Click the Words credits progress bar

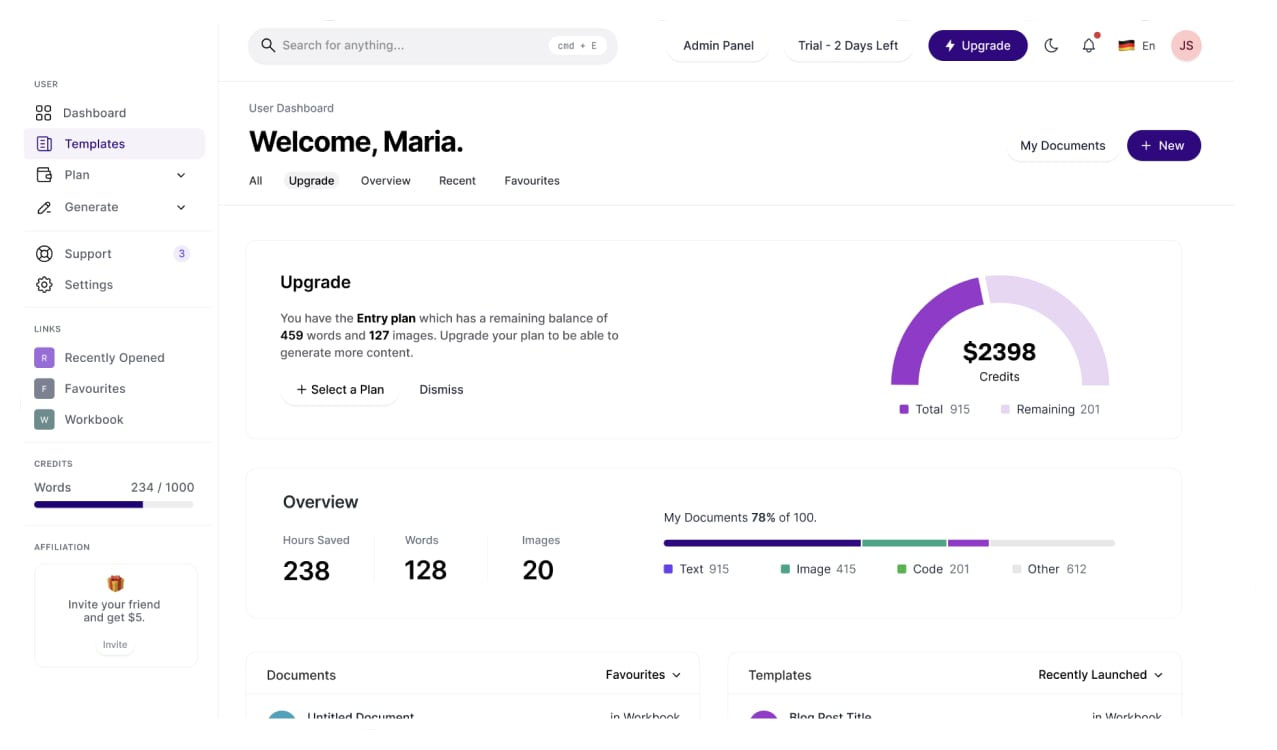click(113, 504)
